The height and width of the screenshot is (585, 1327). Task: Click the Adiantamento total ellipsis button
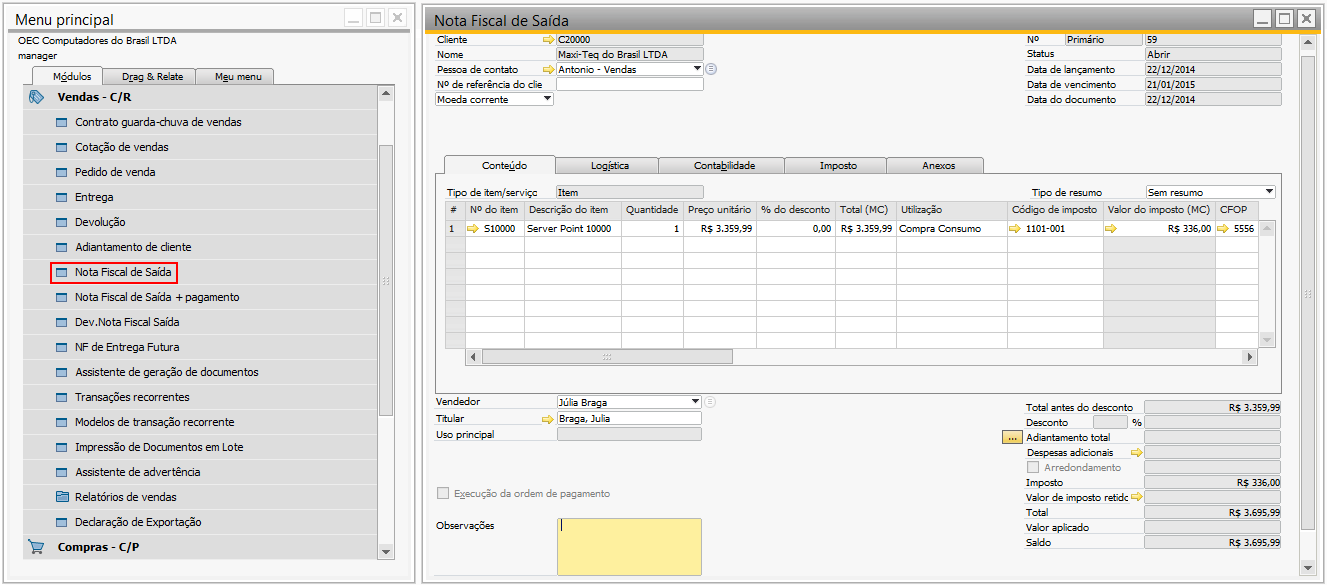(1011, 437)
